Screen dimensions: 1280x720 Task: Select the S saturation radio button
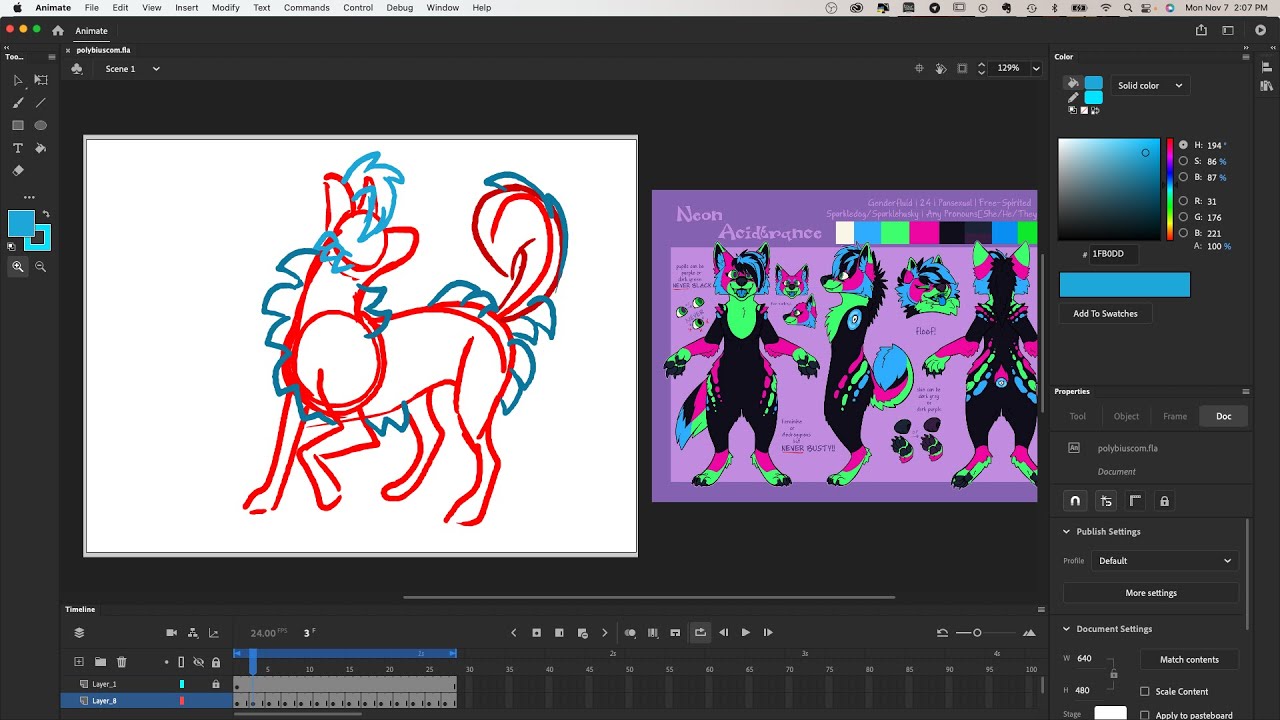1184,161
